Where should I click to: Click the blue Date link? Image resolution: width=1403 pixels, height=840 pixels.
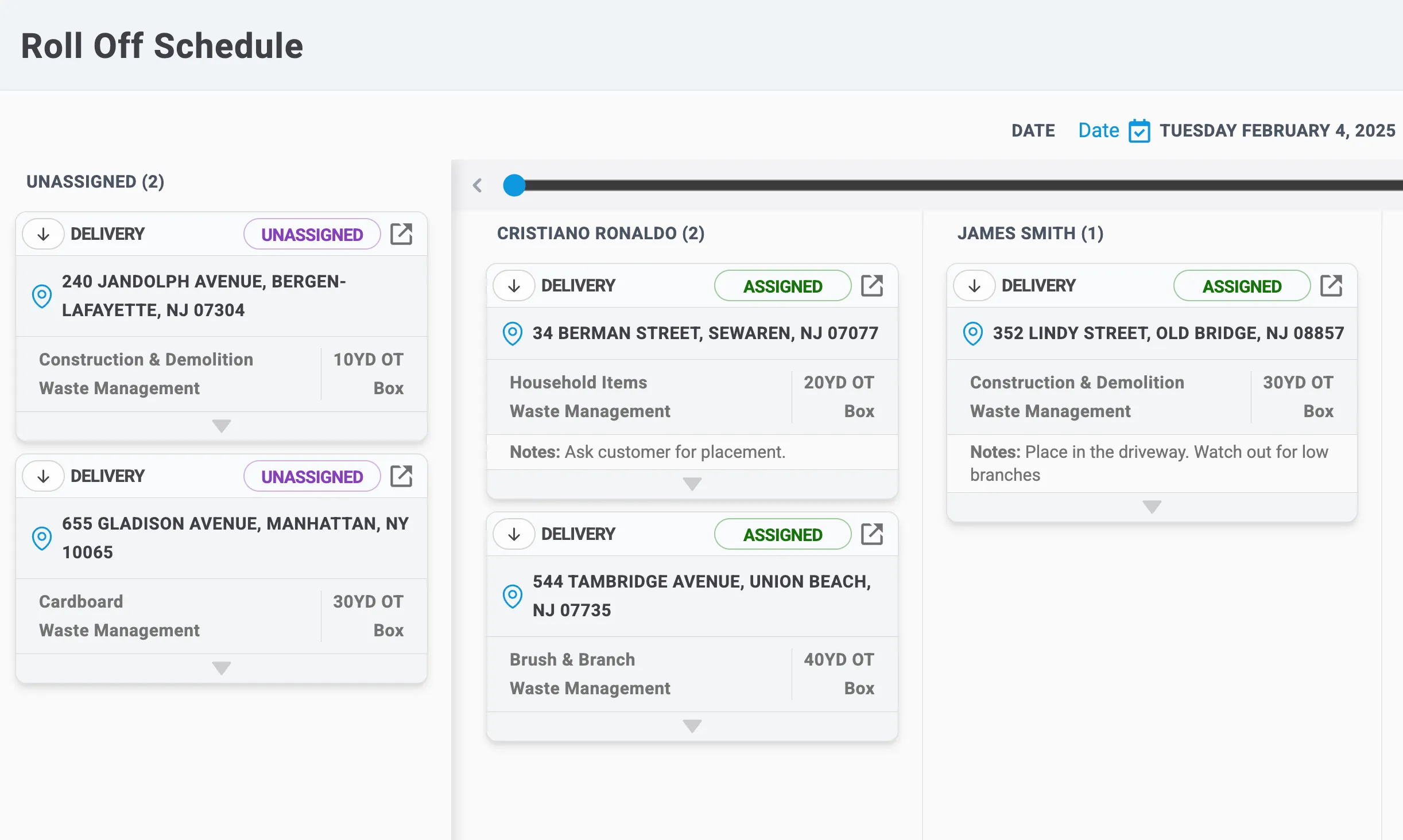coord(1098,131)
